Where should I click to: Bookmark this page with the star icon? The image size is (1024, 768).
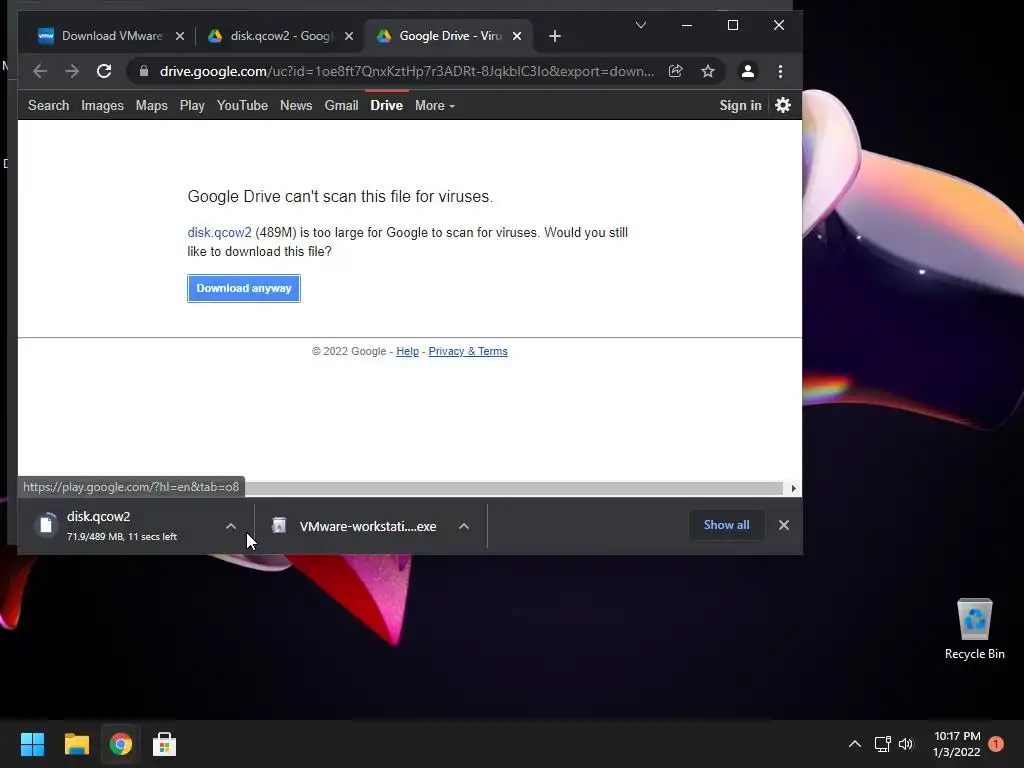pos(708,71)
